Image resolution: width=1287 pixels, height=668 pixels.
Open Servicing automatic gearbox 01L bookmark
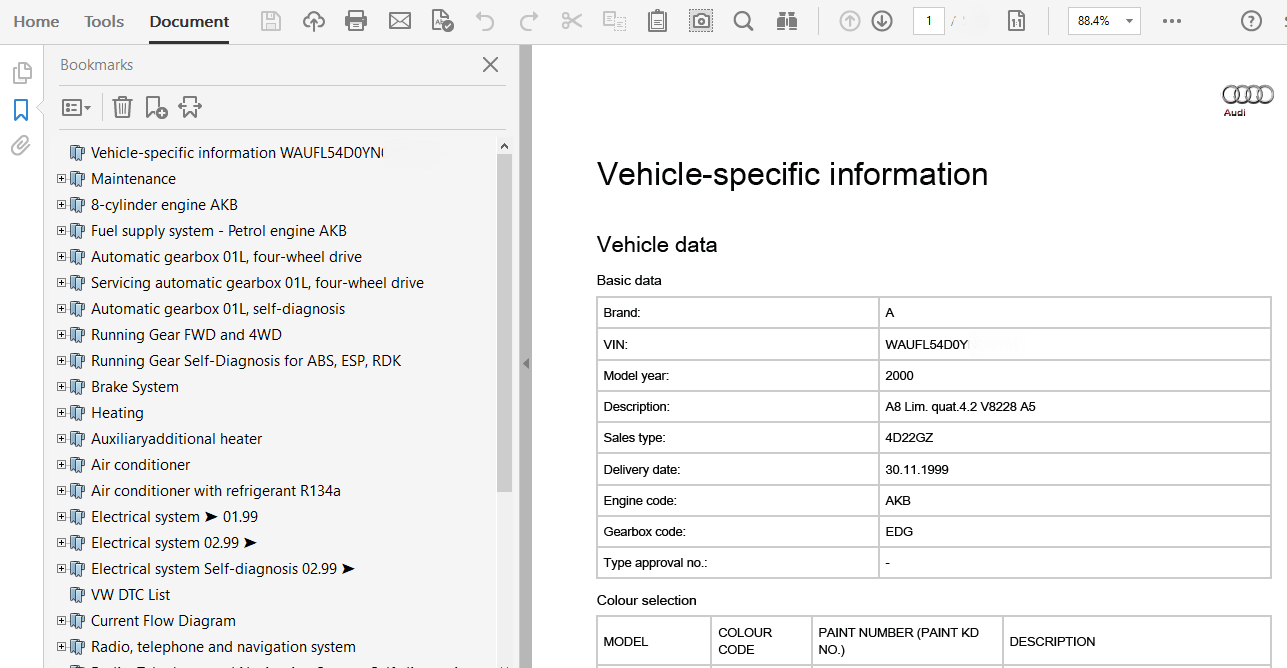coord(257,283)
